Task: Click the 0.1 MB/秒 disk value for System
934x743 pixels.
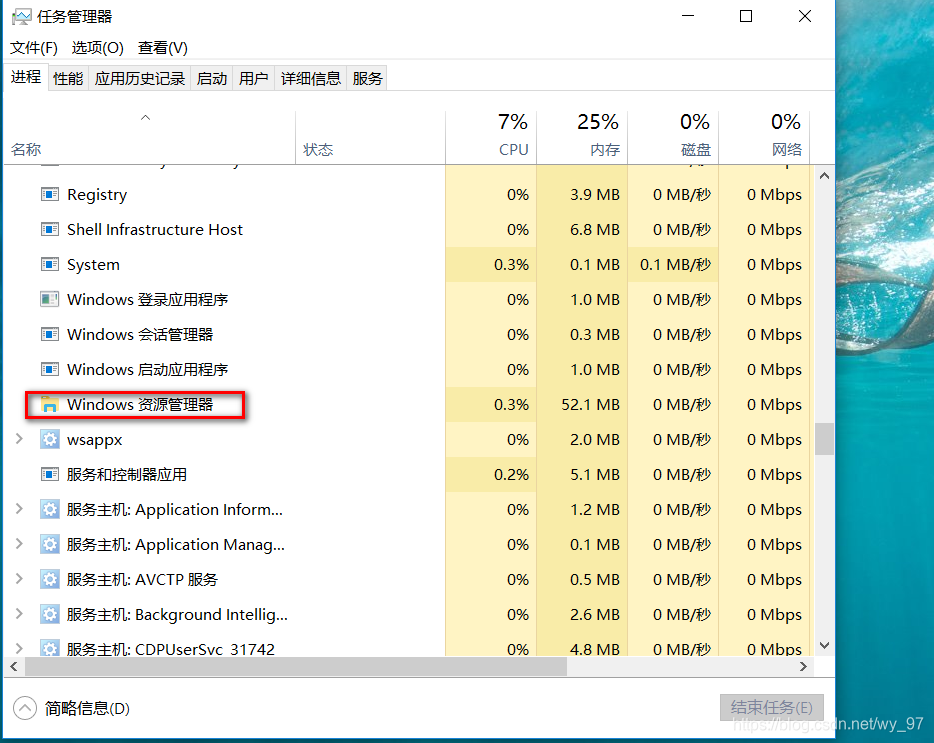Action: (x=675, y=264)
